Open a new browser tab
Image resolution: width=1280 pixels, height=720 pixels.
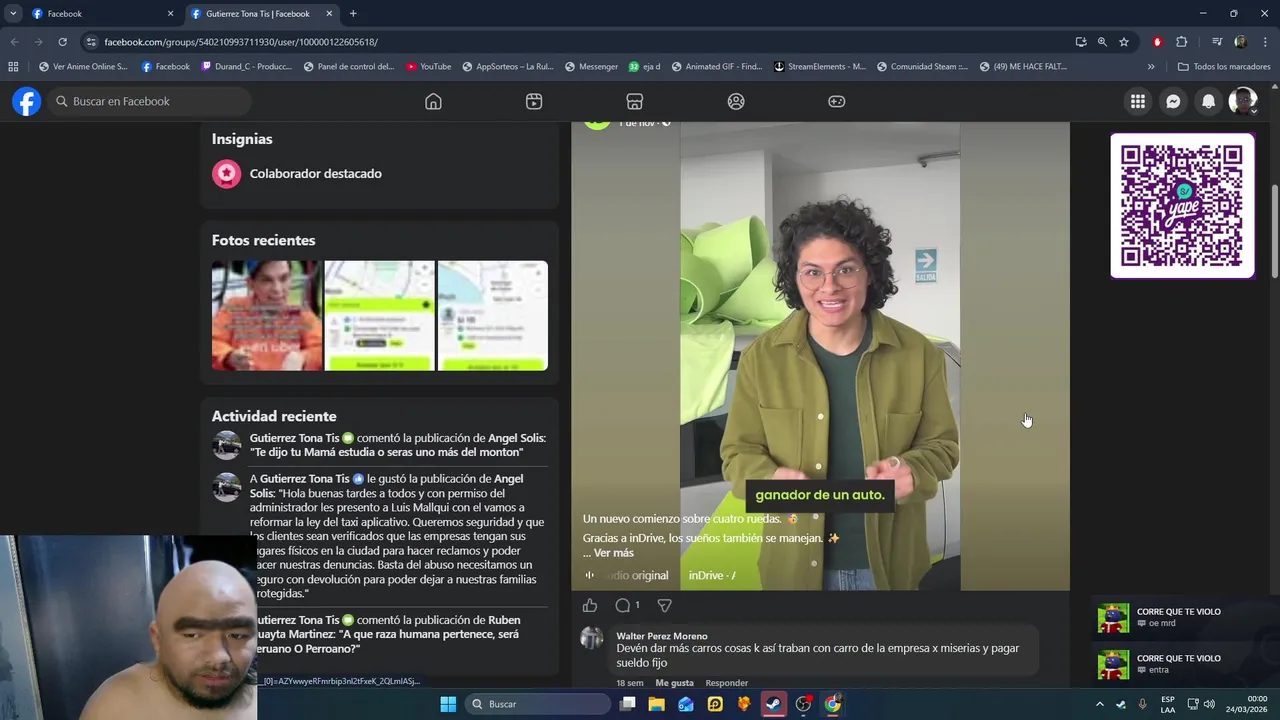point(353,14)
